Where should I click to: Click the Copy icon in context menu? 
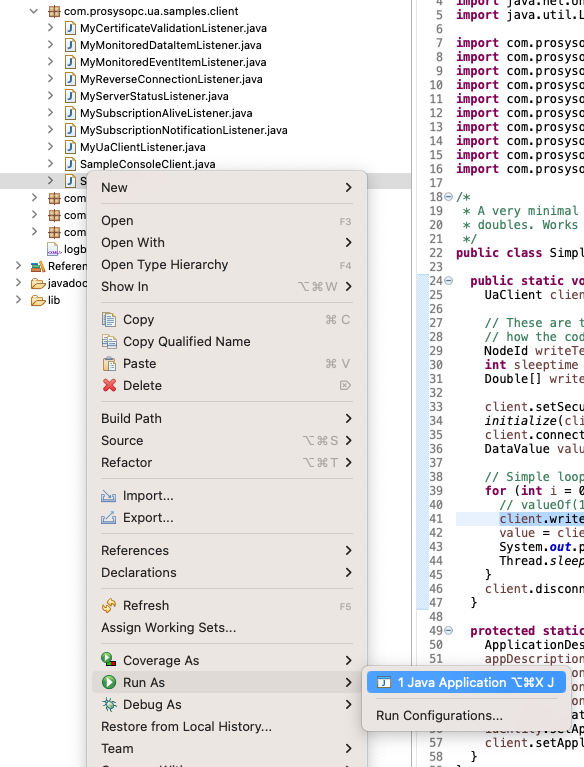pyautogui.click(x=109, y=319)
